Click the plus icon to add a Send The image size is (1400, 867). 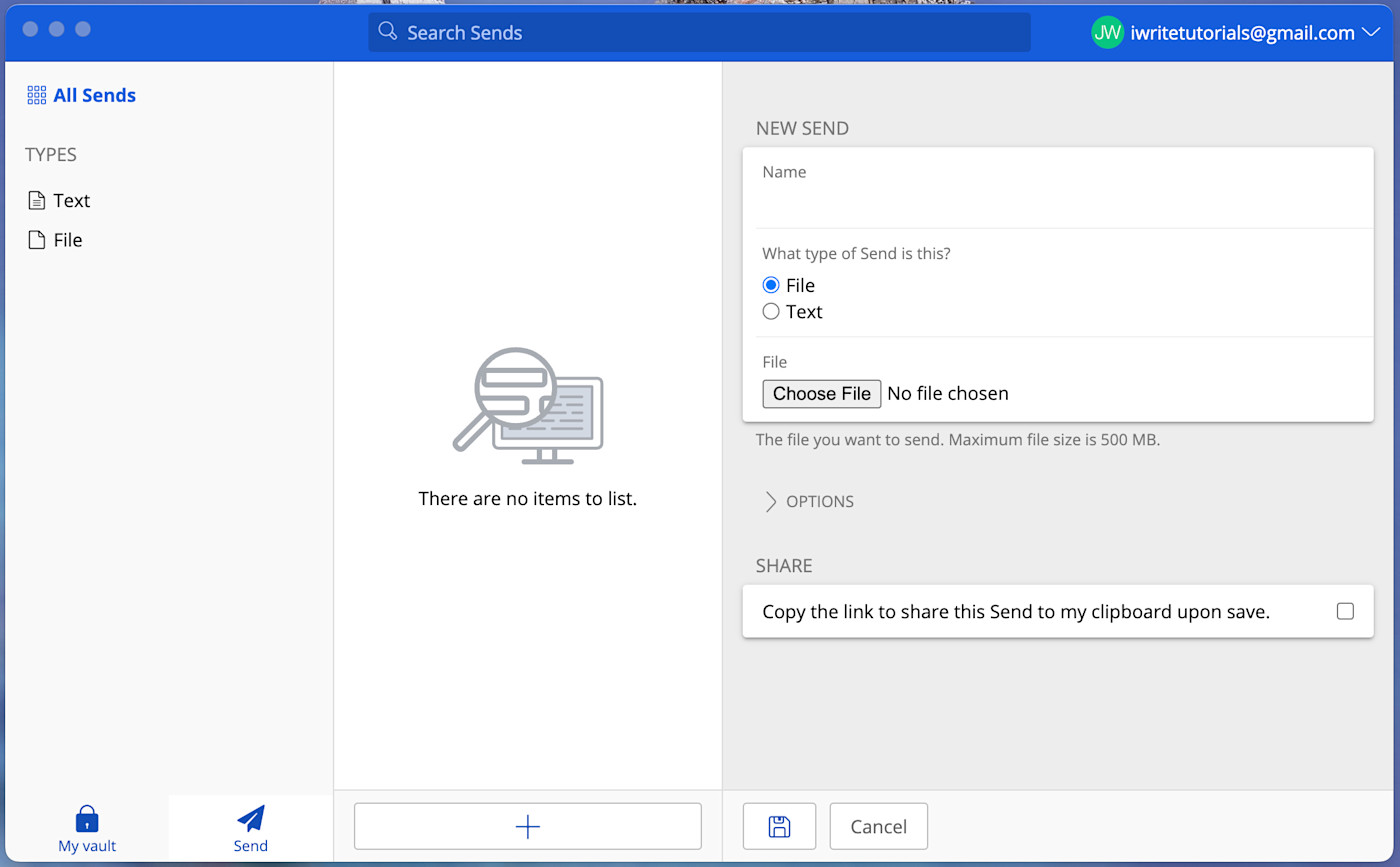[527, 826]
